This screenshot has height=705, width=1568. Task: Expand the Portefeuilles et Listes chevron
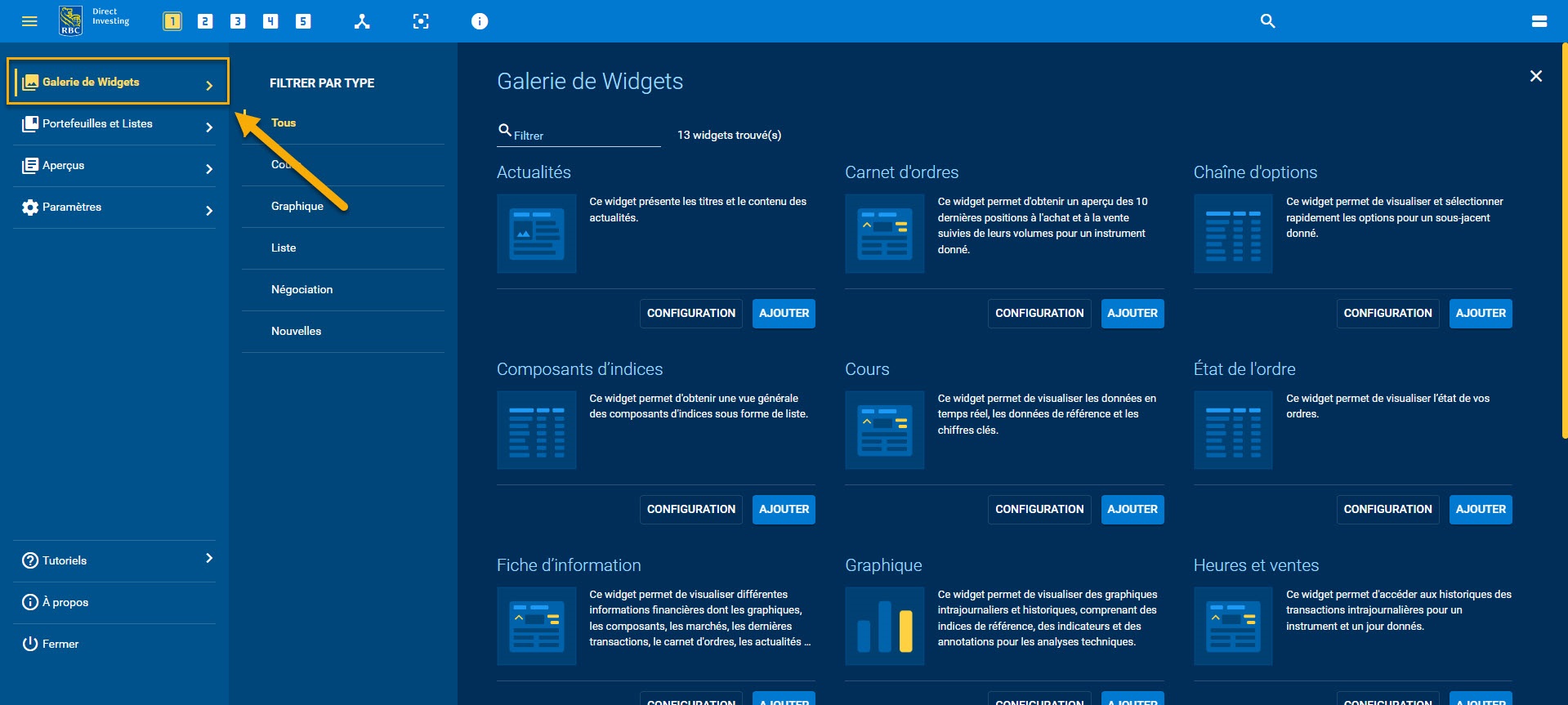pyautogui.click(x=209, y=127)
